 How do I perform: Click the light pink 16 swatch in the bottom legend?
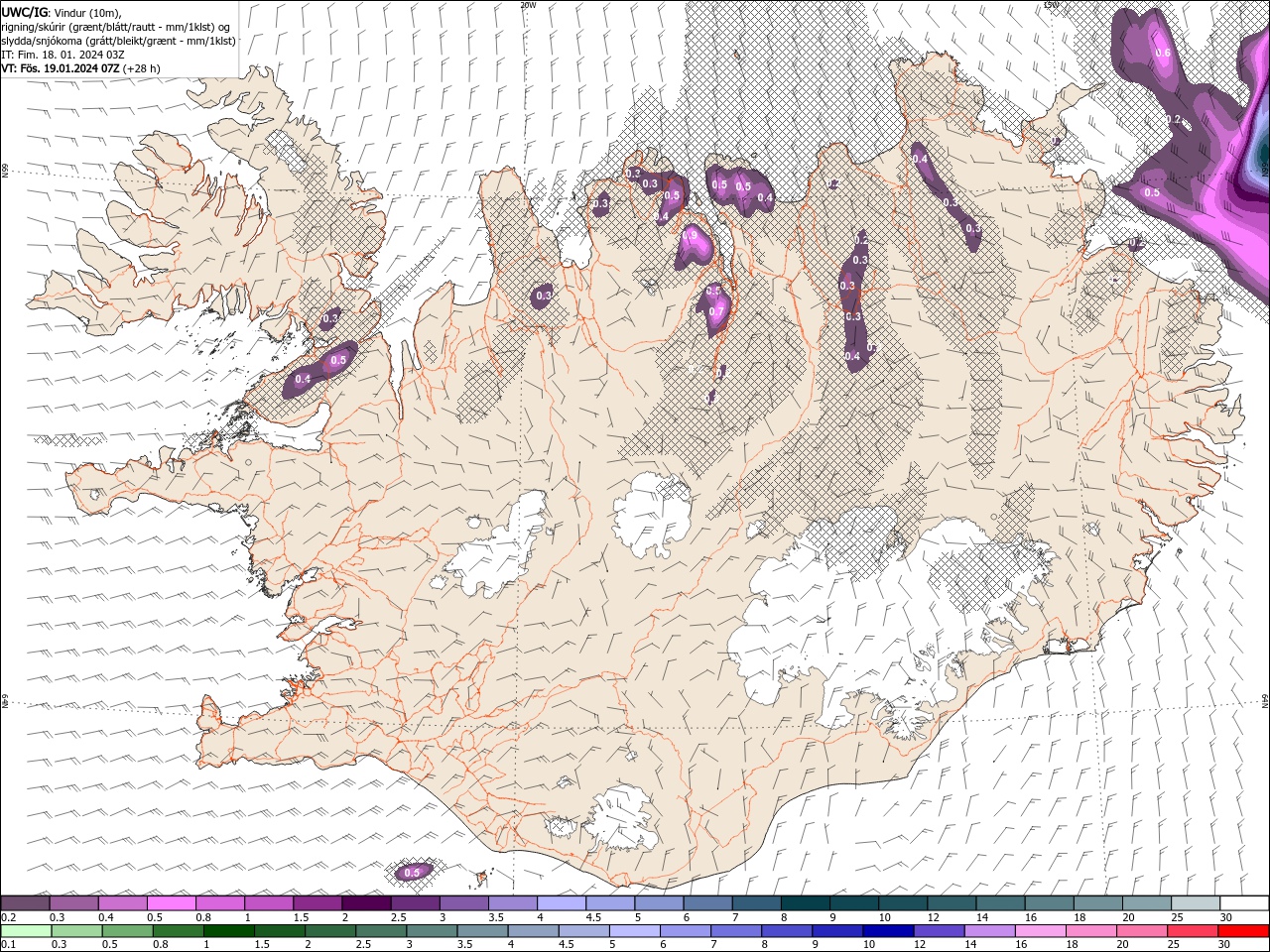(1040, 931)
